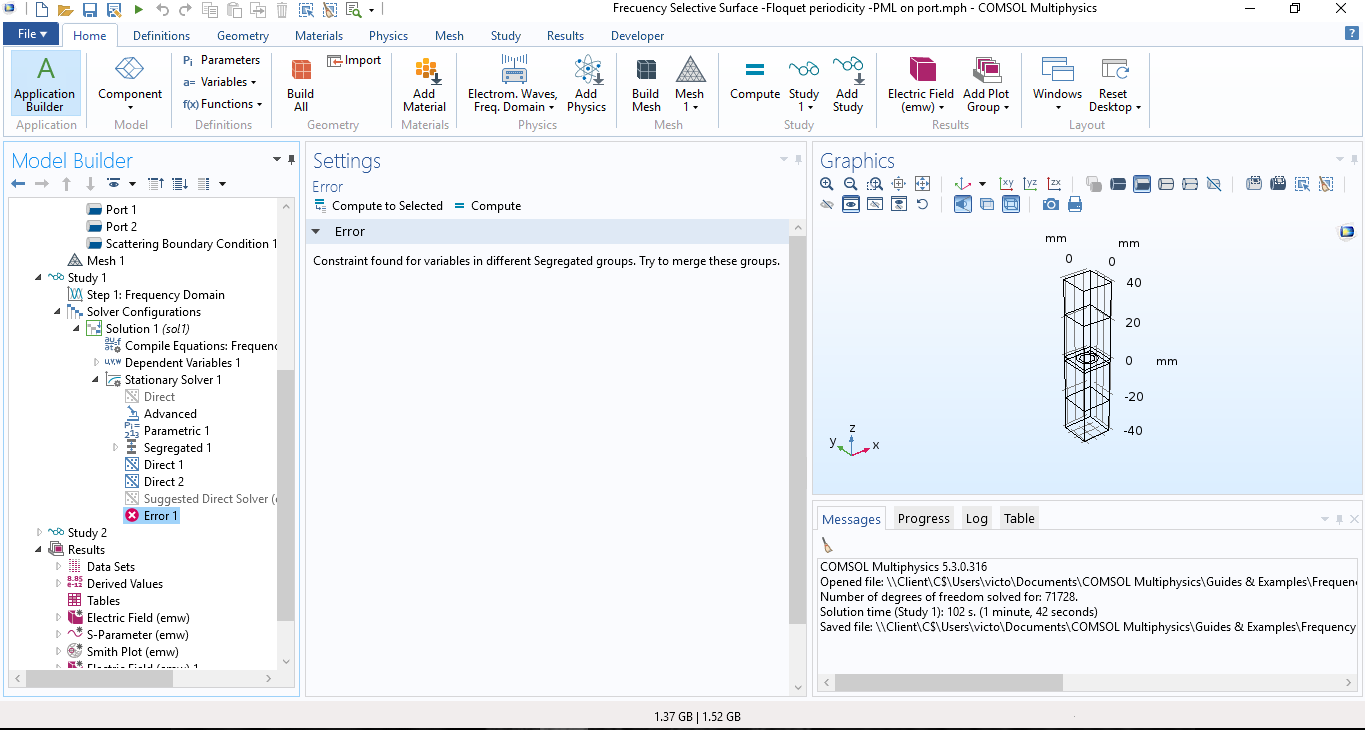
Task: Toggle View Unhidden Only eye button
Action: click(x=850, y=204)
